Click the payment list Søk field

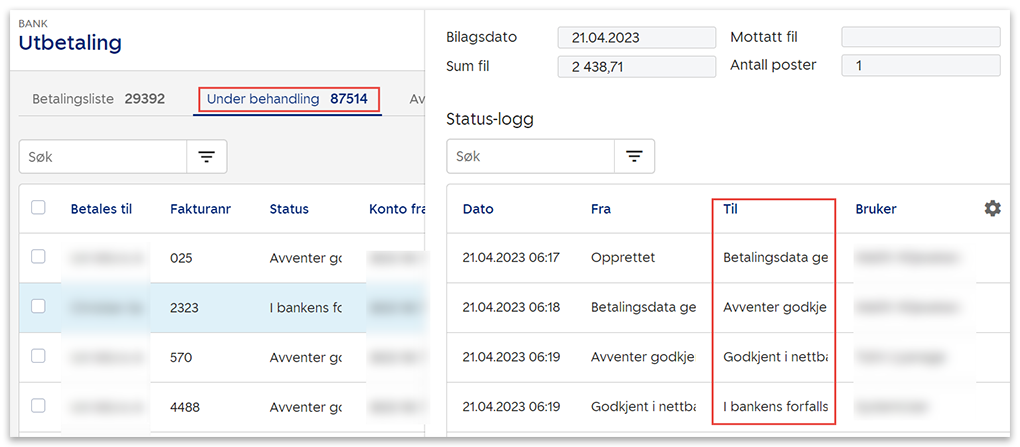click(103, 157)
